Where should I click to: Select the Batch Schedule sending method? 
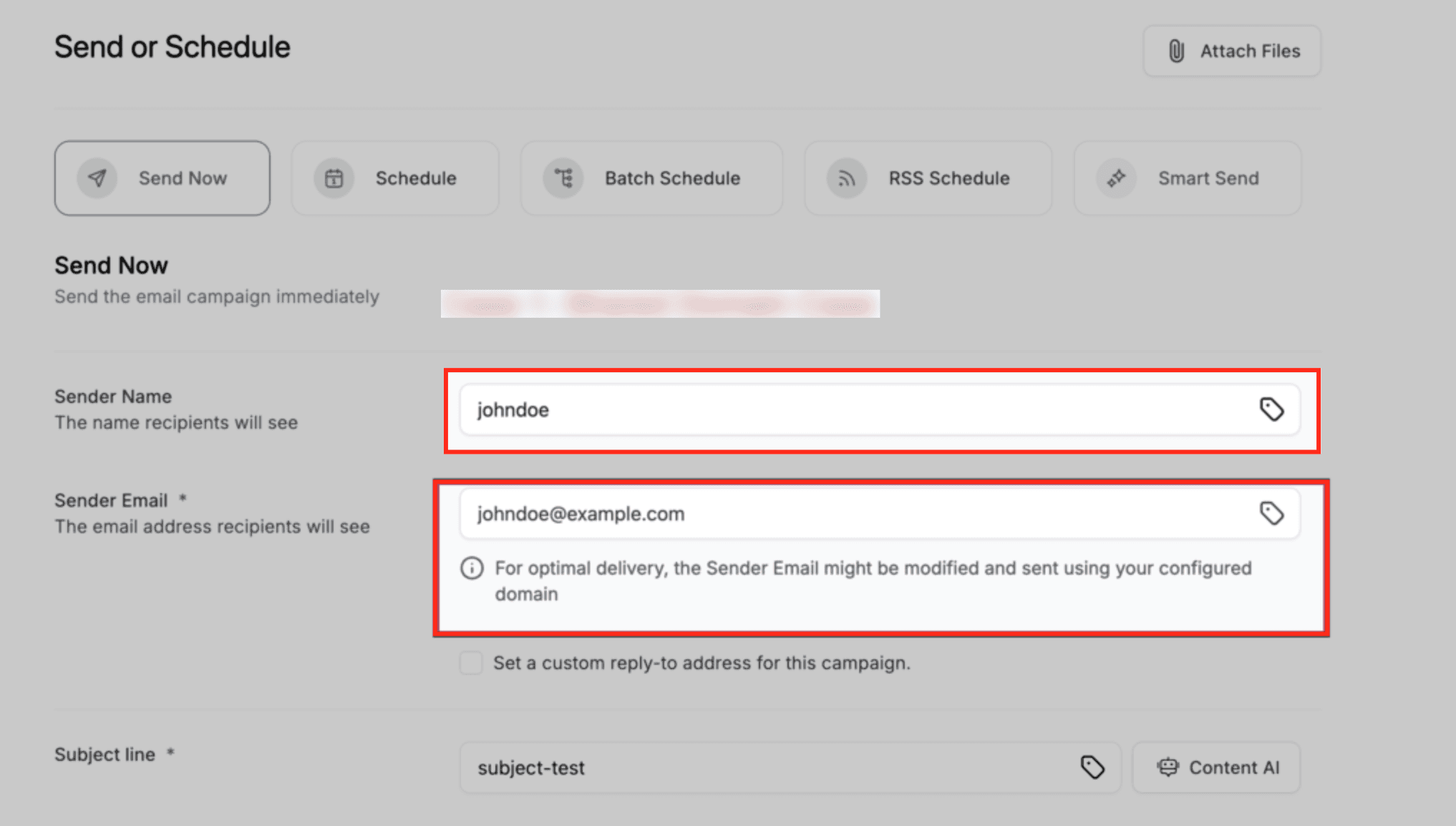coord(651,178)
